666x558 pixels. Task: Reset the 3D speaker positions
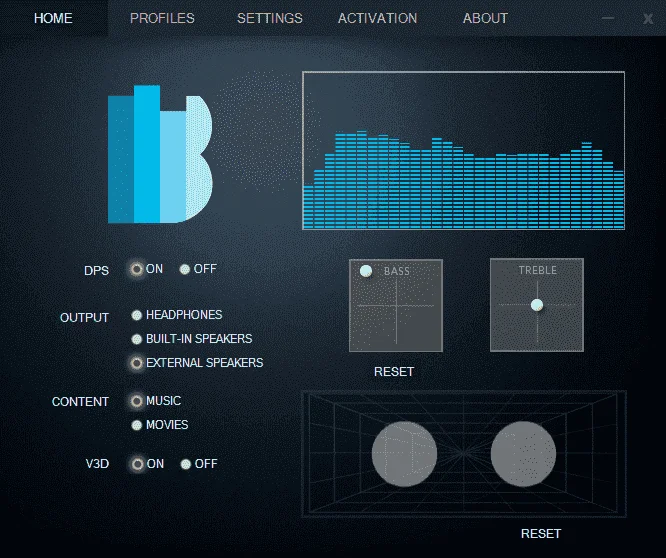point(541,534)
